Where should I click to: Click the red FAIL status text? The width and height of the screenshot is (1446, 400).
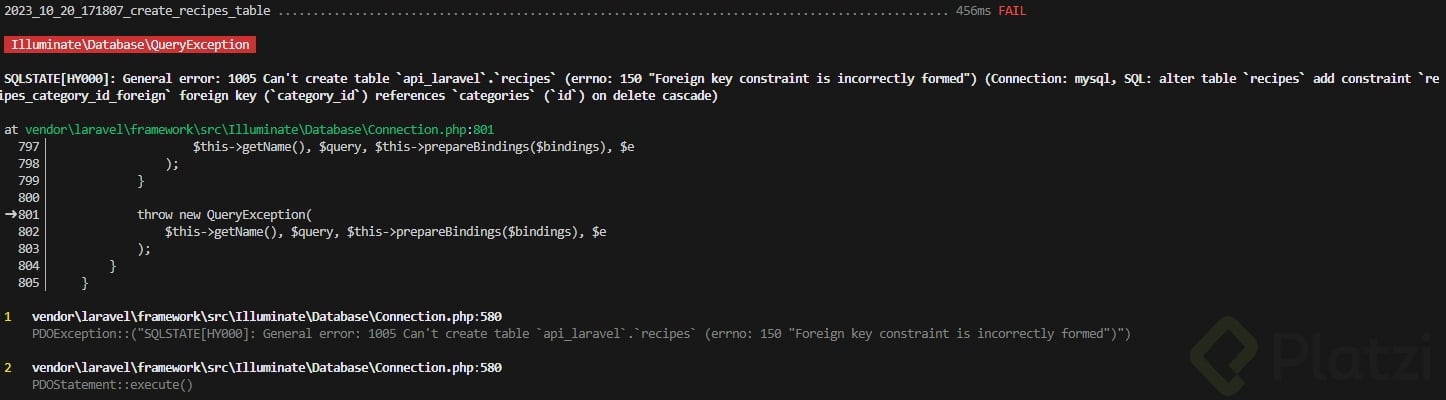[1012, 11]
